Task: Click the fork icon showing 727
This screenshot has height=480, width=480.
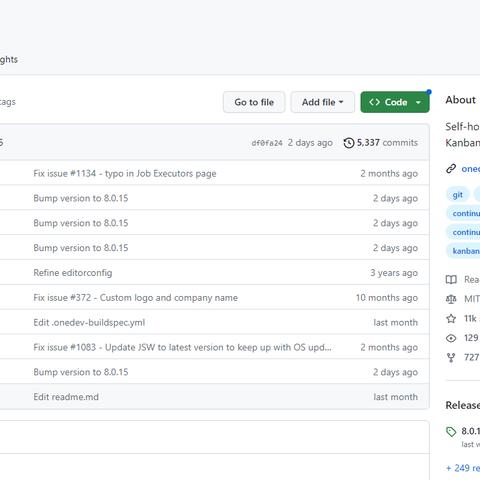Action: pos(451,358)
